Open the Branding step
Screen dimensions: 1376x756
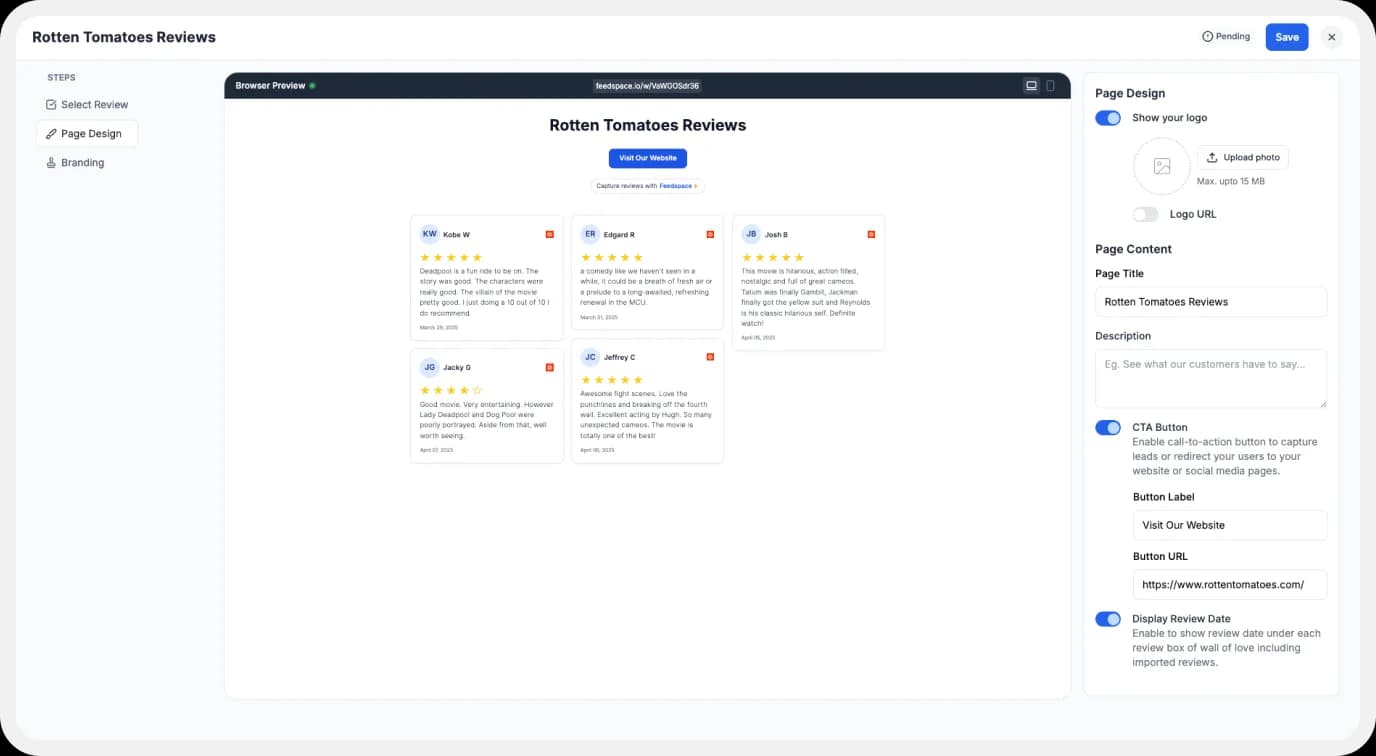pos(82,162)
